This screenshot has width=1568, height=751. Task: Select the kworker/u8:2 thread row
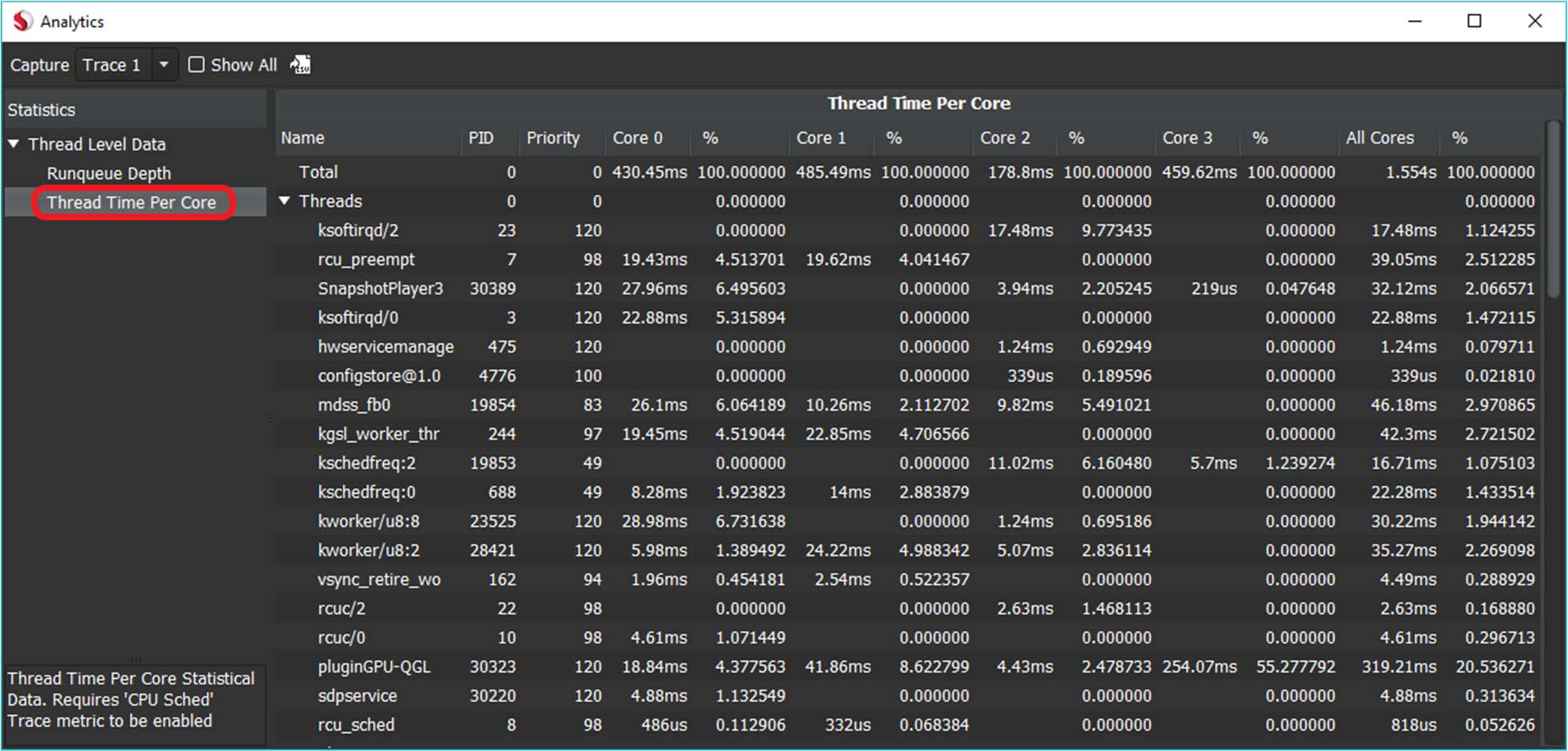pyautogui.click(x=907, y=550)
